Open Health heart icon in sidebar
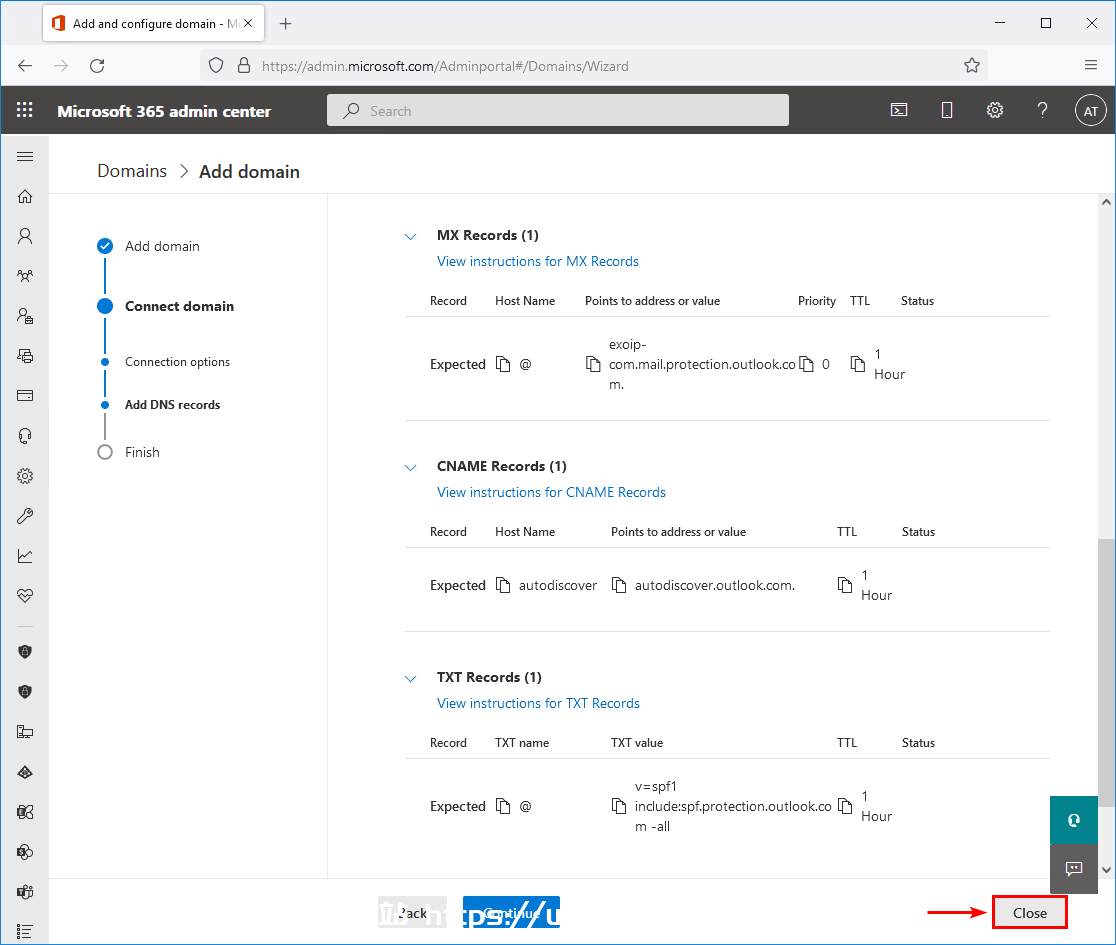1116x945 pixels. pos(25,596)
